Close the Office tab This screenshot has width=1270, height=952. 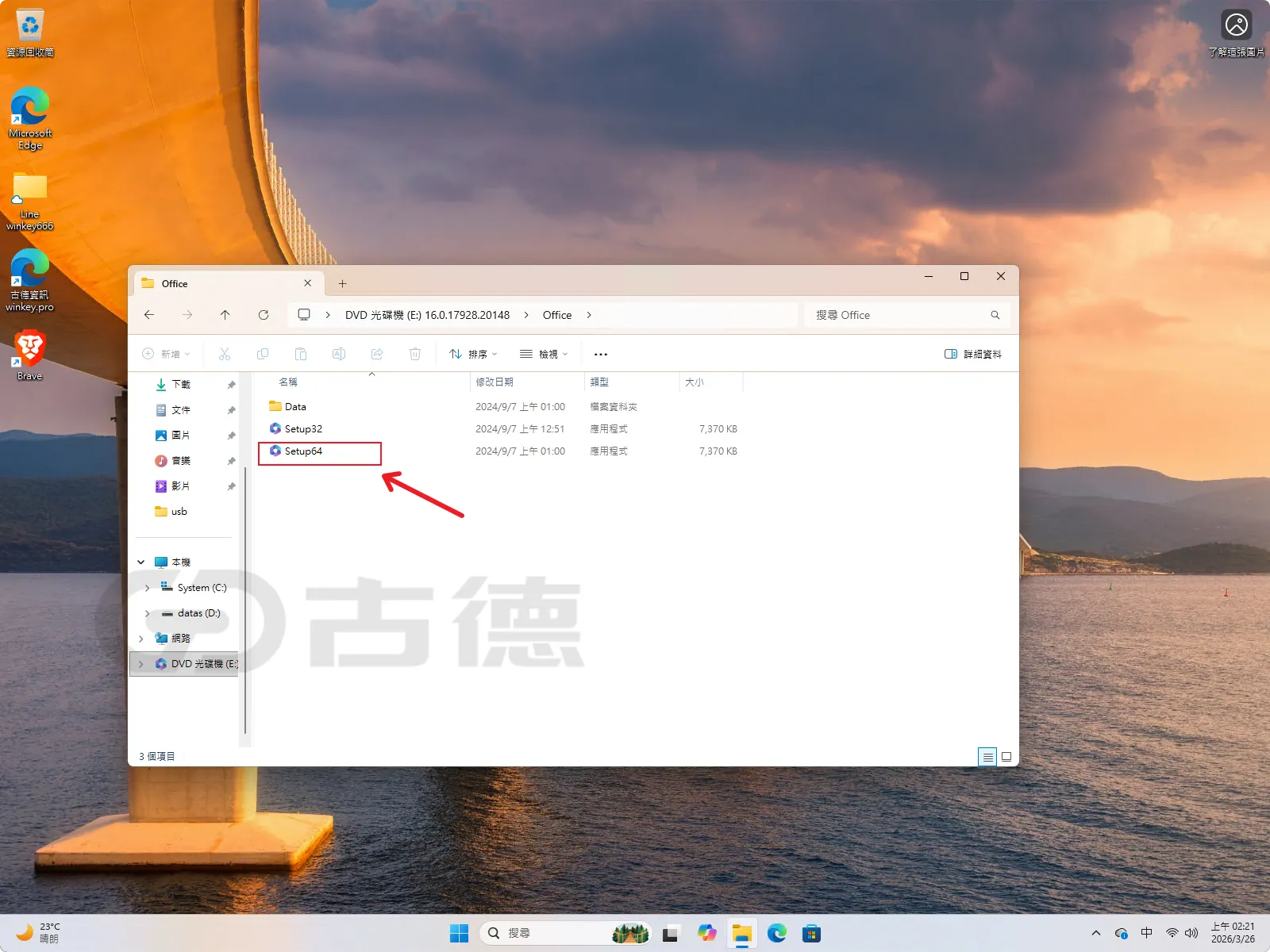308,283
